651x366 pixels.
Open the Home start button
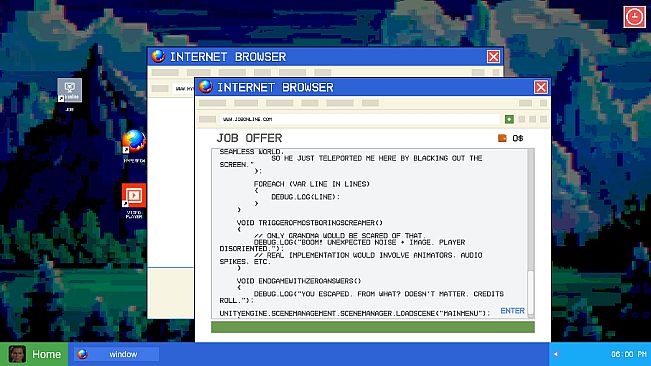(x=34, y=354)
